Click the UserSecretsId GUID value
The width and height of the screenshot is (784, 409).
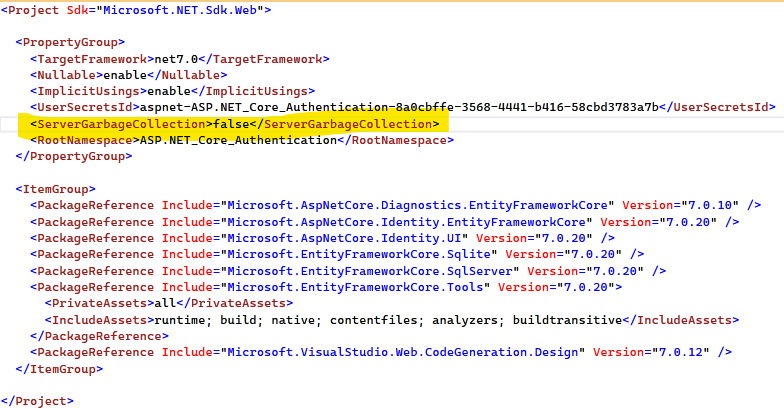coord(399,108)
